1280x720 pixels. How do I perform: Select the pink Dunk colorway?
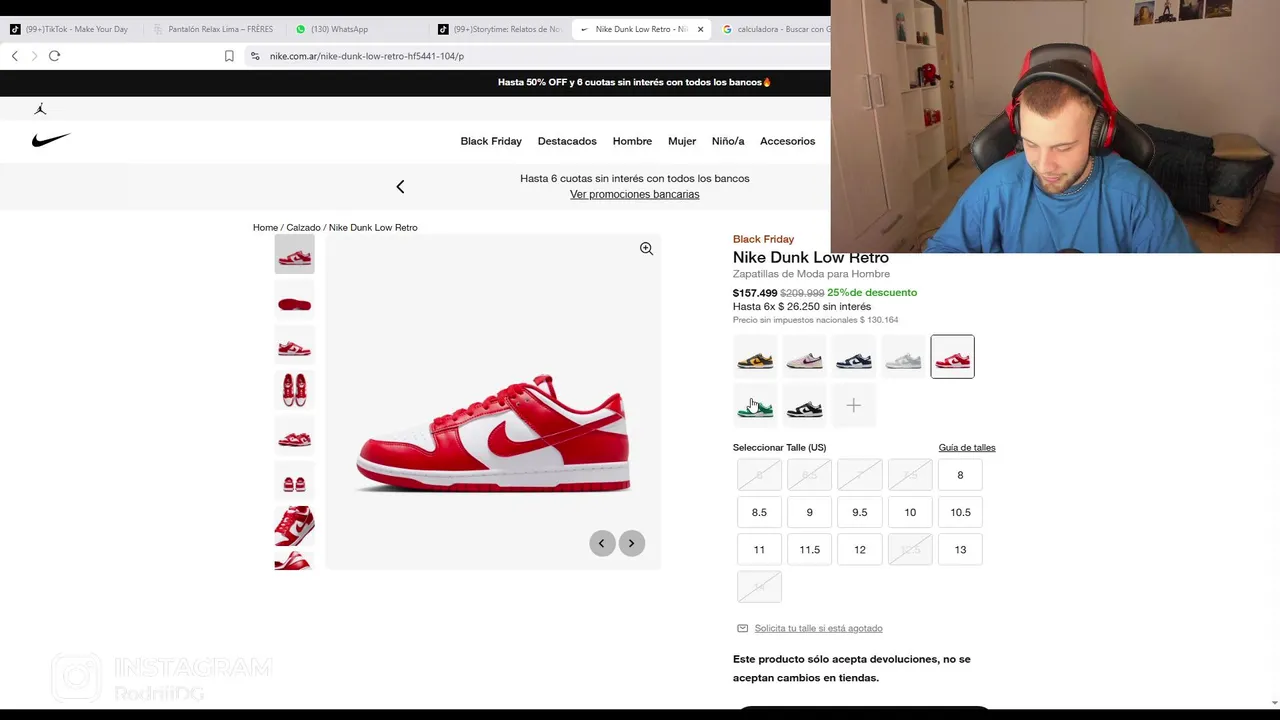pos(804,357)
